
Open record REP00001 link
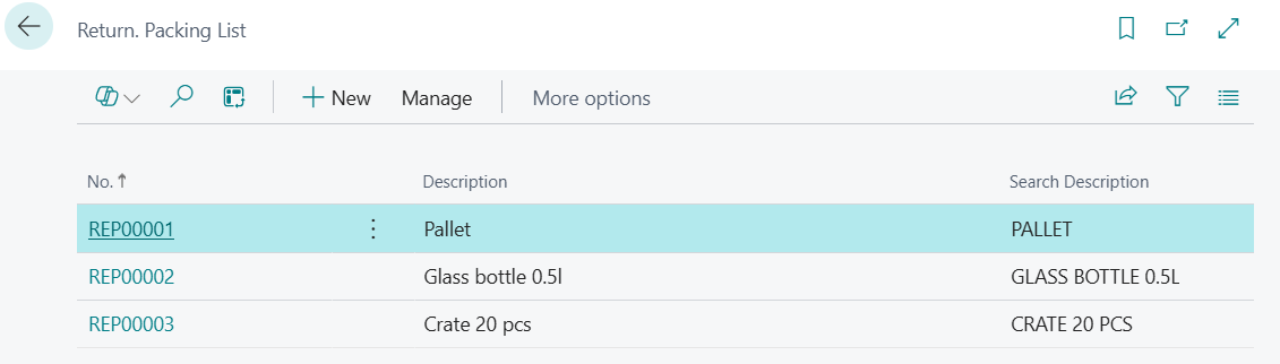point(131,229)
